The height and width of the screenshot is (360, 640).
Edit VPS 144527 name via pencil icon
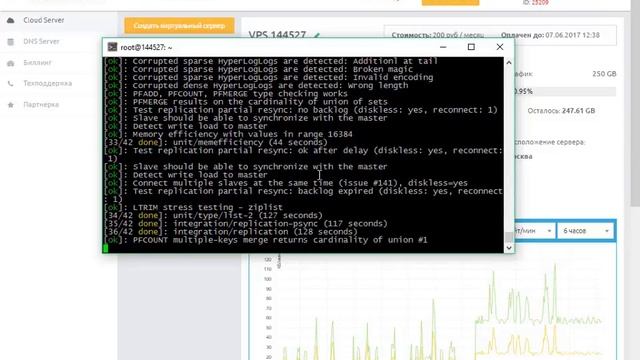pyautogui.click(x=316, y=35)
